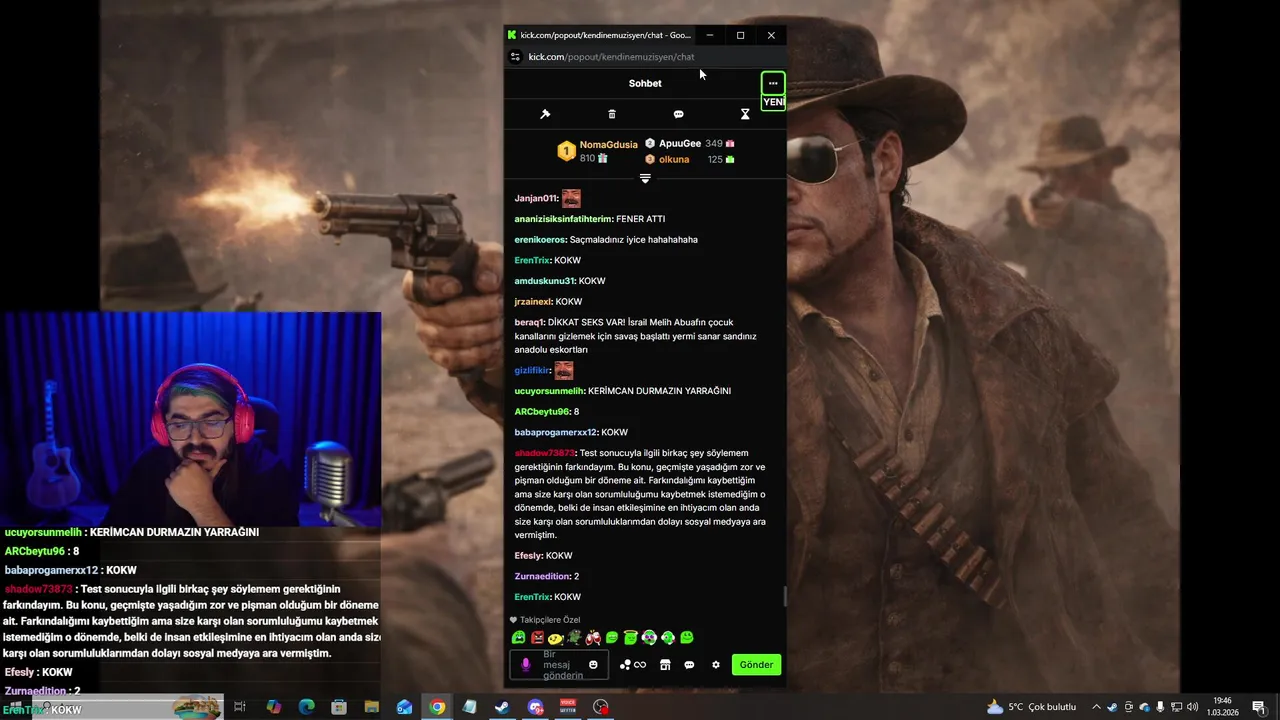Click username erenikoeros in chat

coord(540,240)
